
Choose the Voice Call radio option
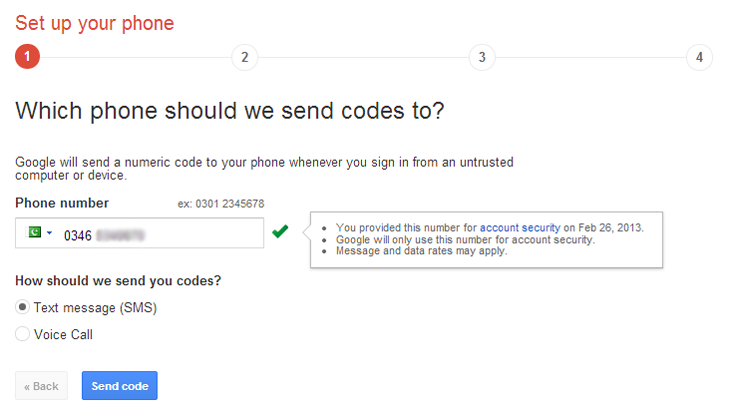[23, 335]
